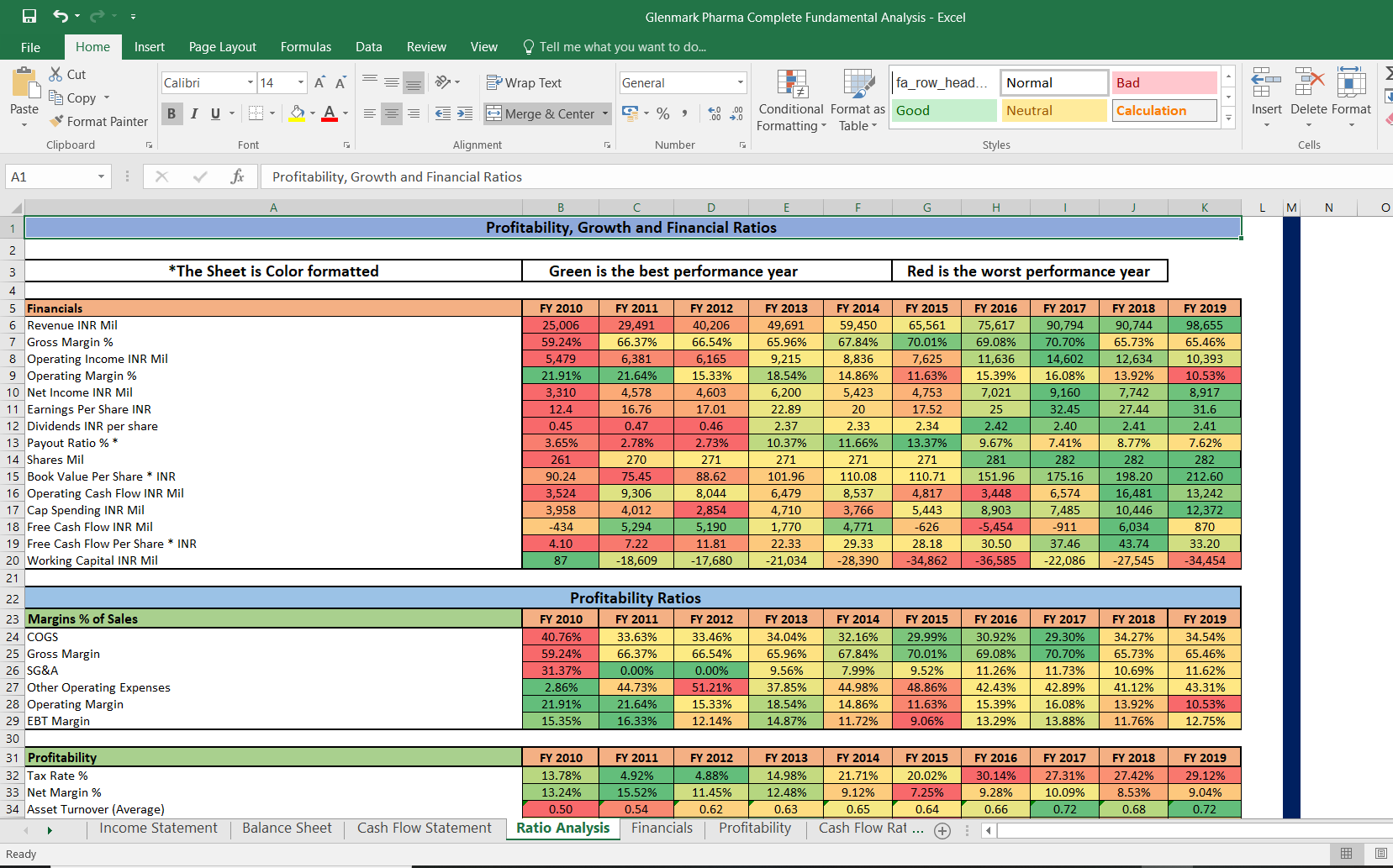Expand Merge & Center dropdown arrow
This screenshot has width=1393, height=868.
pyautogui.click(x=605, y=113)
